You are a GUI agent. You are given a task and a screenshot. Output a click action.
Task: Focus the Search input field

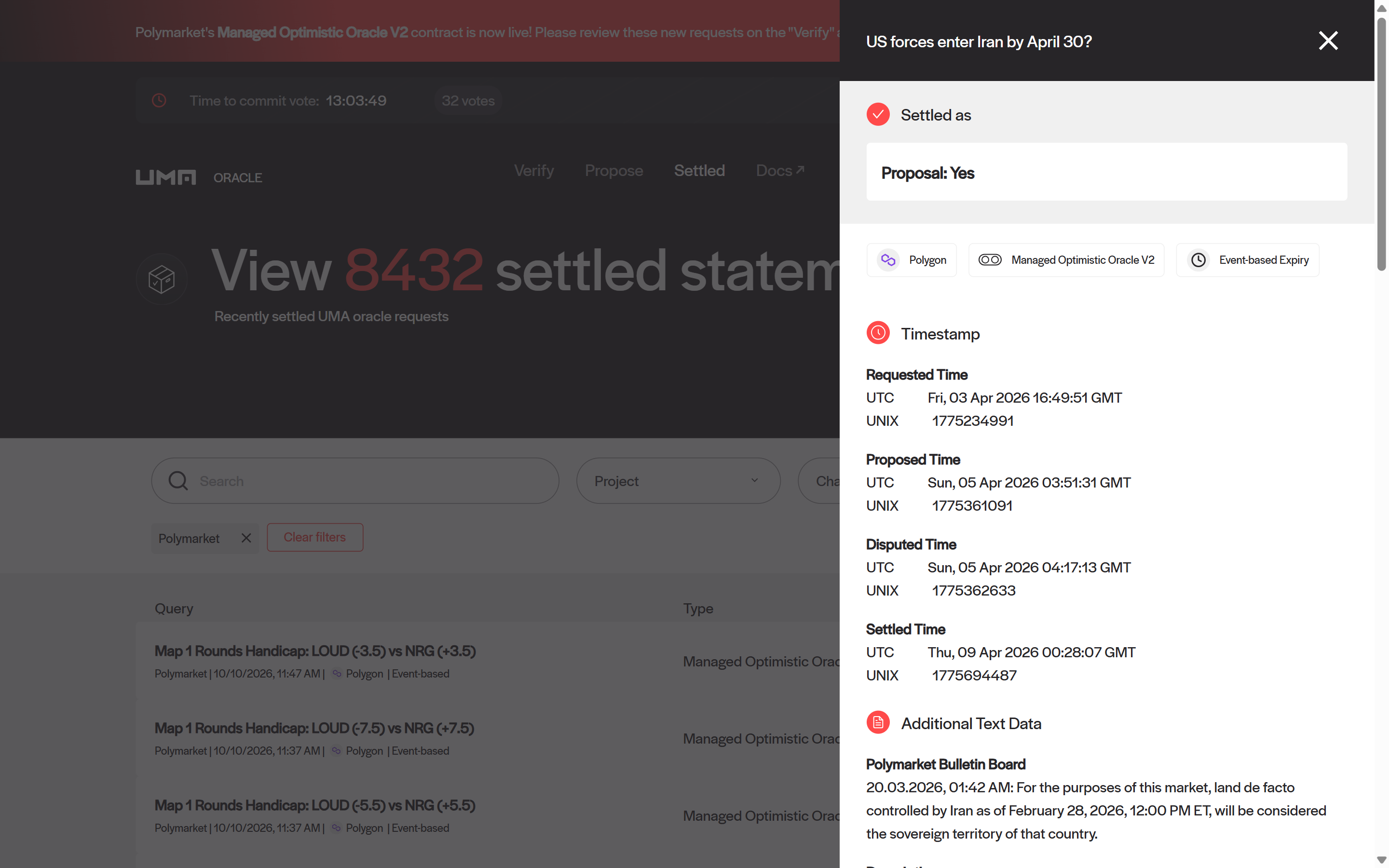tap(354, 480)
